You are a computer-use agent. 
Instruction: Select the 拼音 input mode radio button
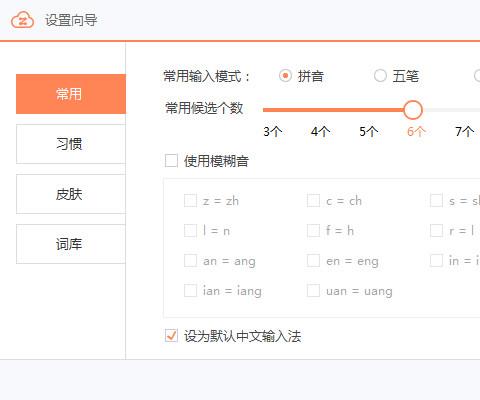(285, 76)
